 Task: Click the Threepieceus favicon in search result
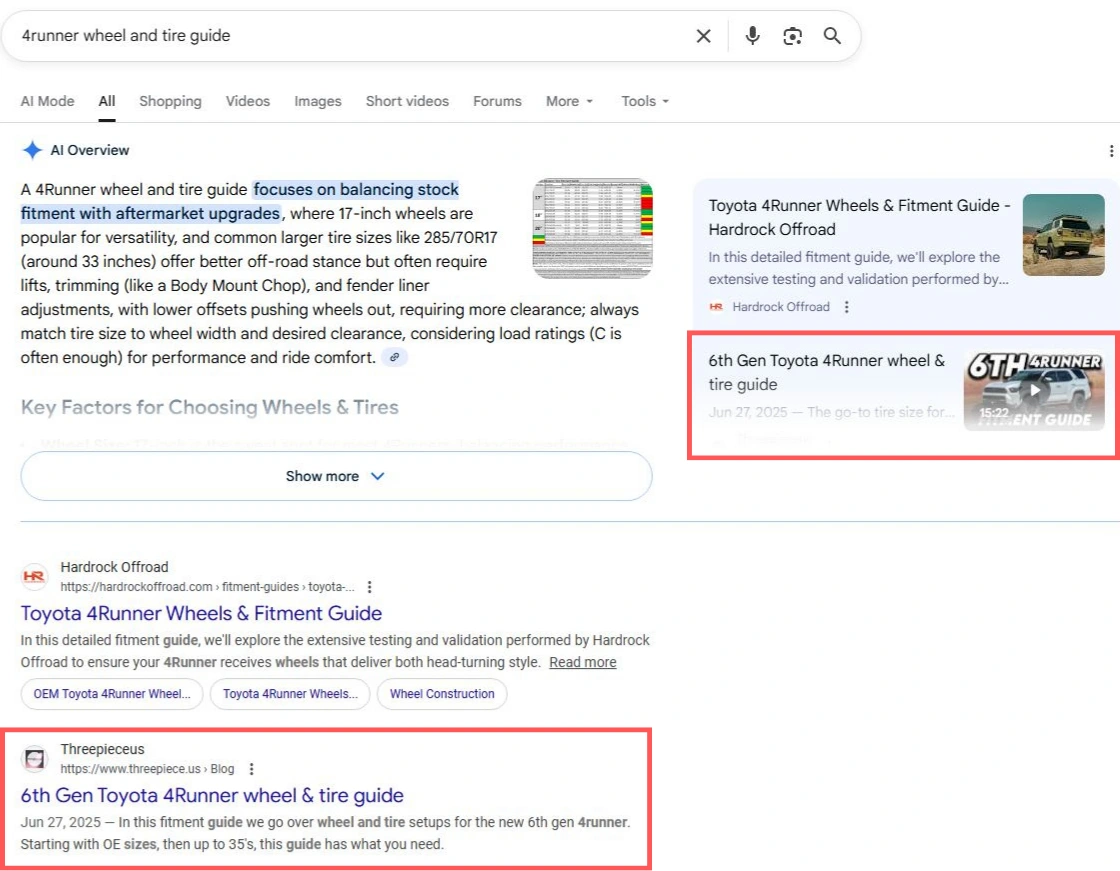(x=34, y=758)
